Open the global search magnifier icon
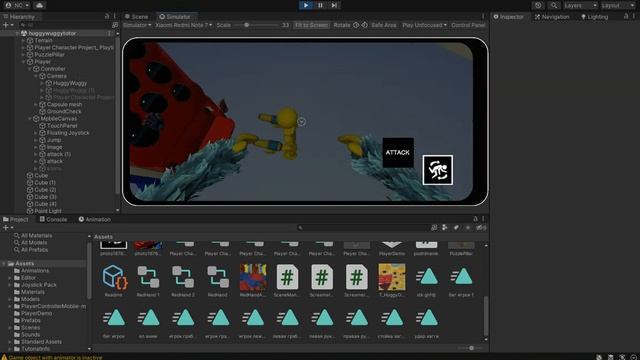 click(553, 5)
